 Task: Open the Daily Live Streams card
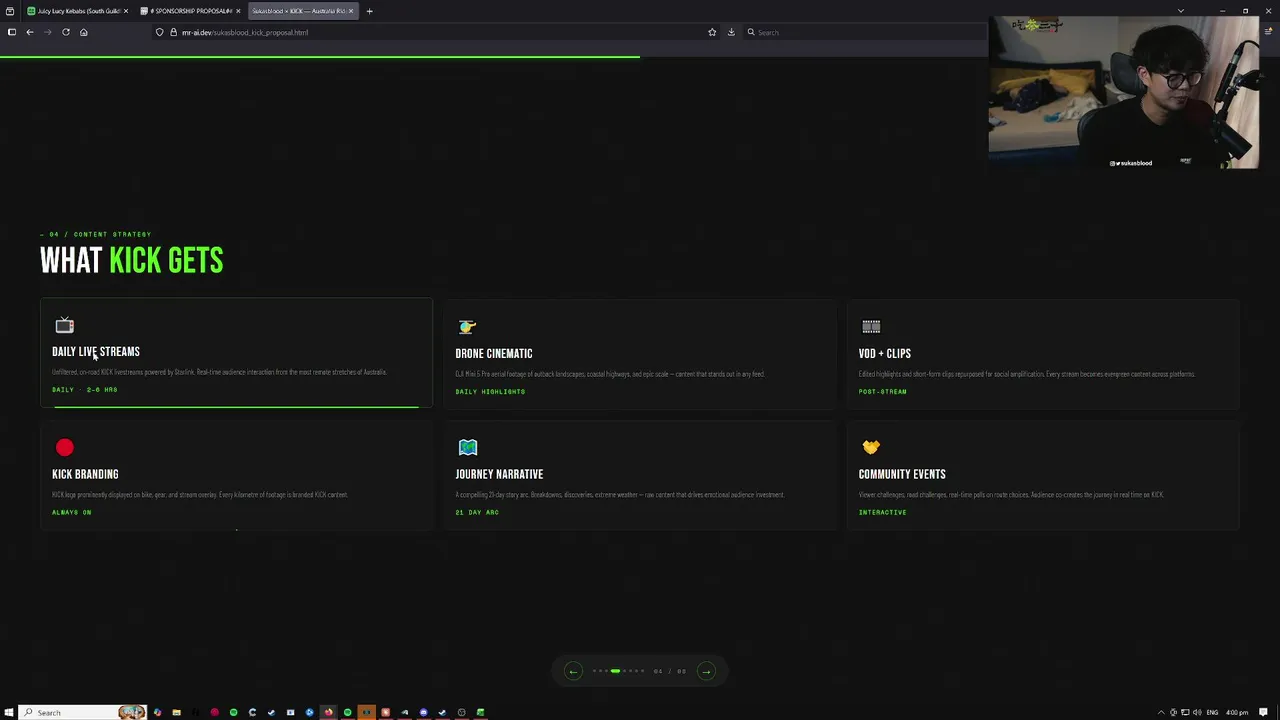point(236,353)
